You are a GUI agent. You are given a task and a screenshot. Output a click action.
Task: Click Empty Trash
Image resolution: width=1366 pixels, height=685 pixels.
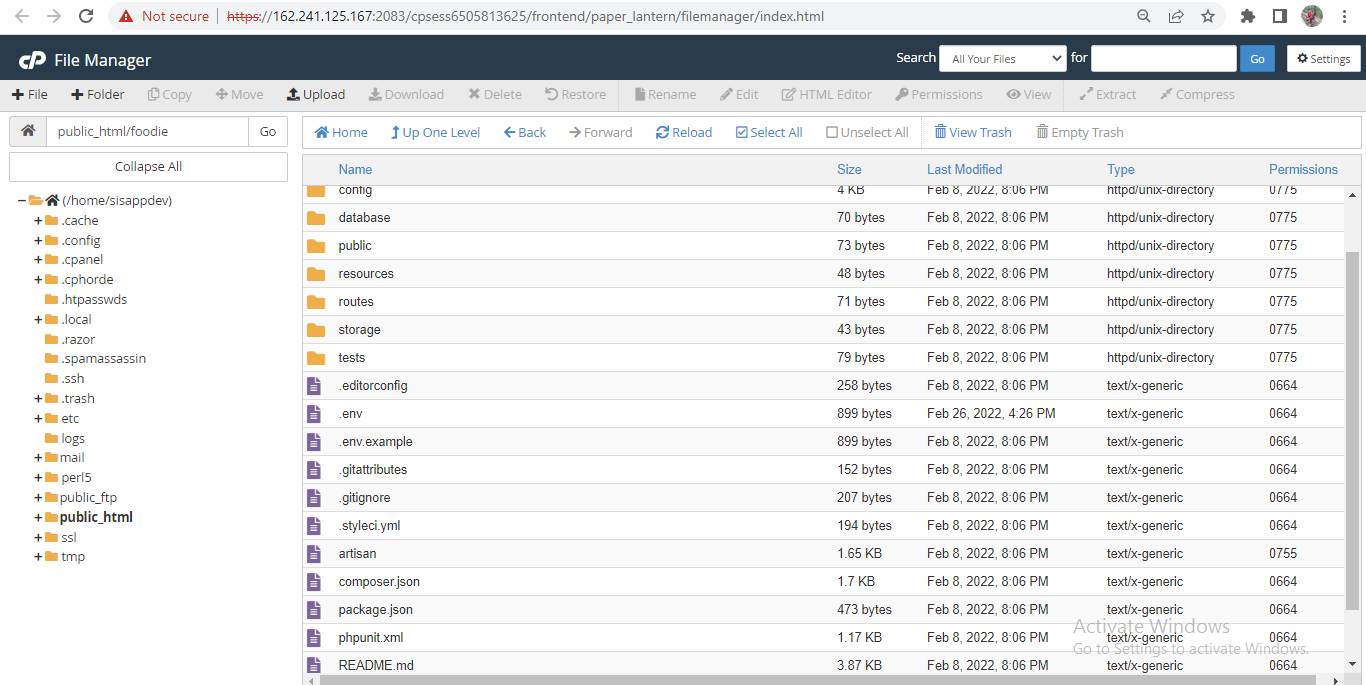pos(1080,132)
